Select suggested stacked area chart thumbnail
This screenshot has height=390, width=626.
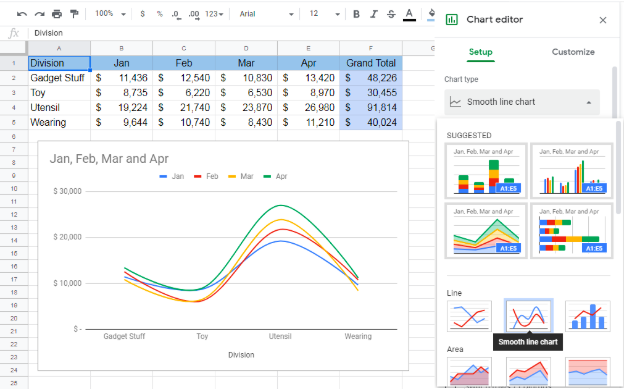tap(486, 231)
